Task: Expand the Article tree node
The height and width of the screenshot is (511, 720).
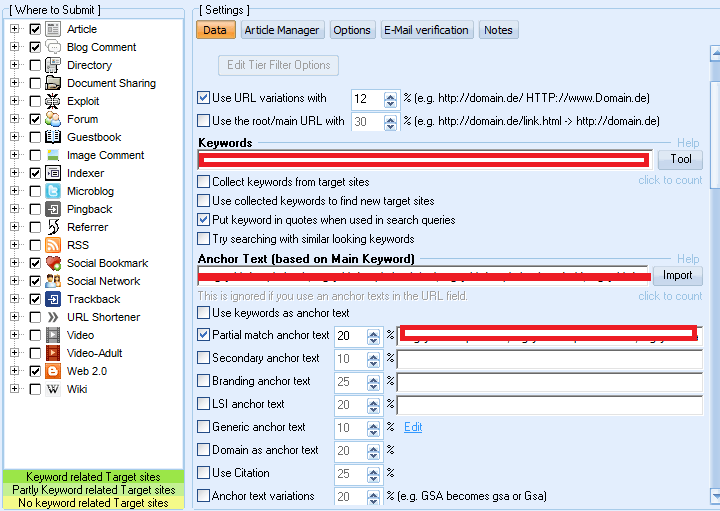Action: tap(15, 29)
